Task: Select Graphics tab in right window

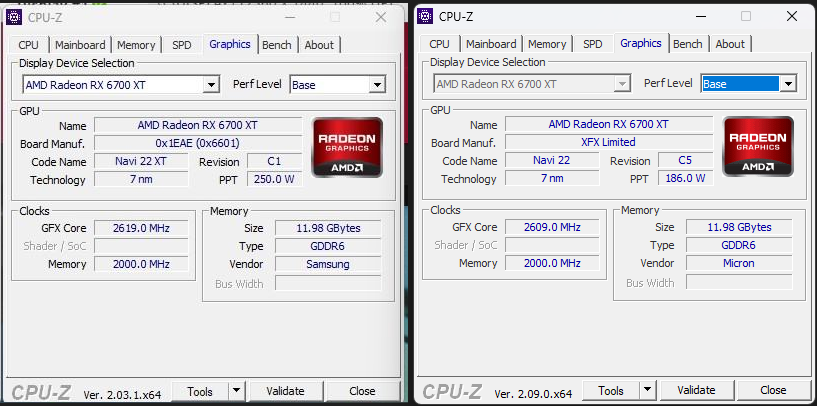Action: click(x=641, y=43)
